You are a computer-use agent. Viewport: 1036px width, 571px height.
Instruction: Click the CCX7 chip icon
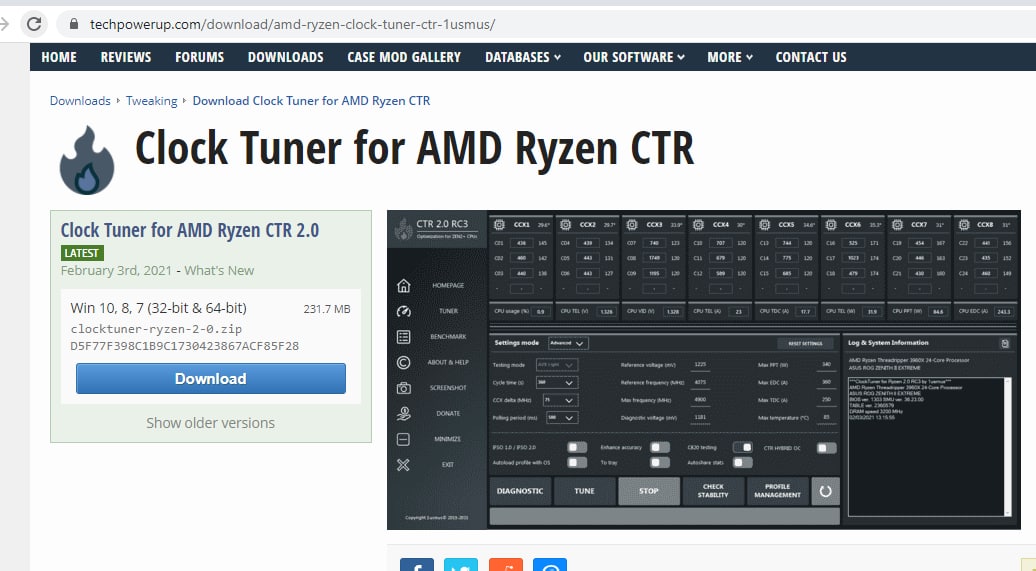pyautogui.click(x=897, y=225)
